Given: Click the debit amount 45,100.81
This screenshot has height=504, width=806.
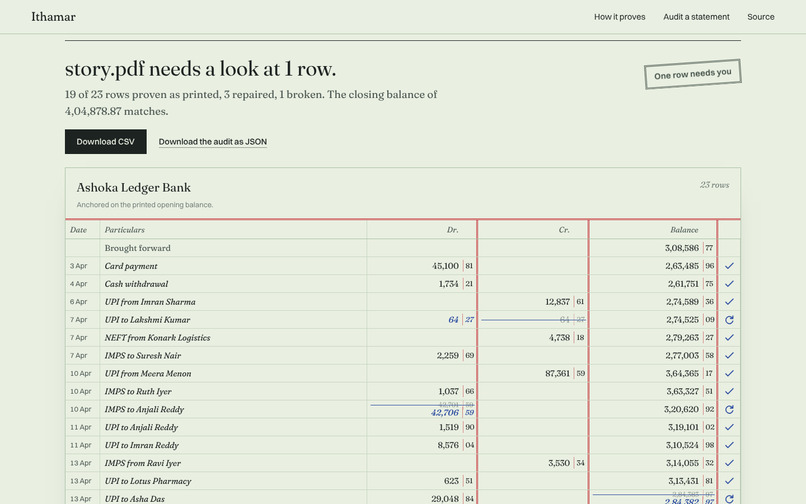Looking at the screenshot, I should 452,266.
